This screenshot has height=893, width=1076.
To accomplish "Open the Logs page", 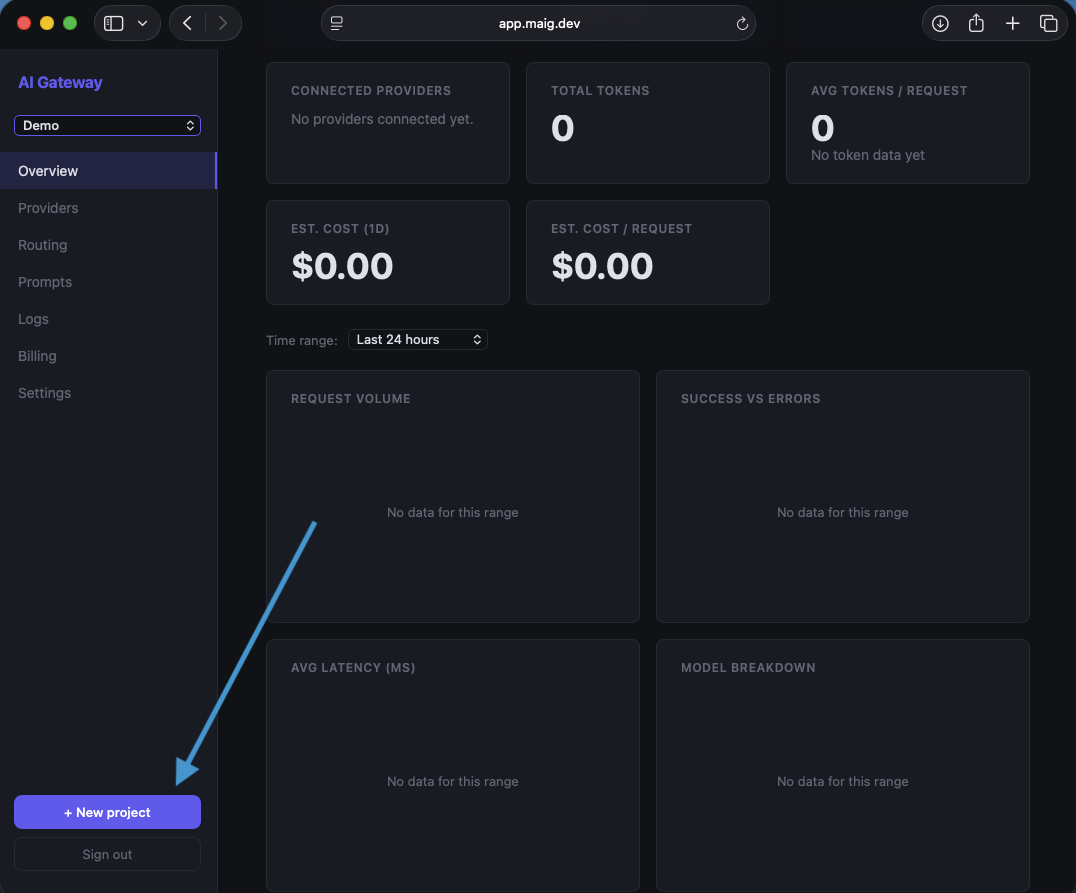I will [33, 319].
